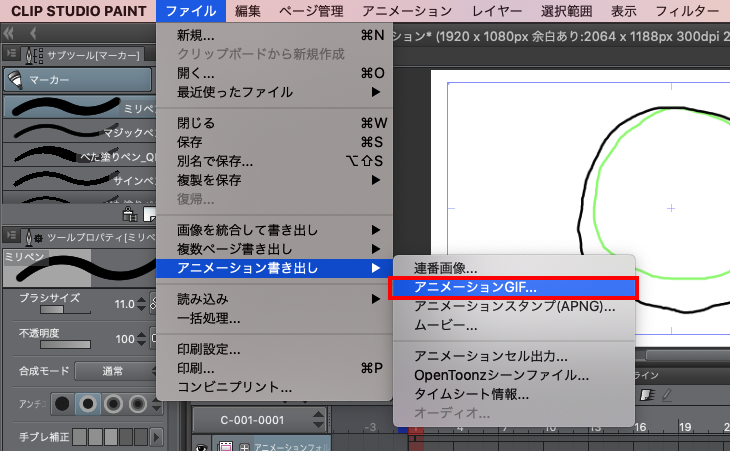Select weak anti-aliasing option (second, highlighted)
This screenshot has height=451, width=730.
tap(88, 404)
